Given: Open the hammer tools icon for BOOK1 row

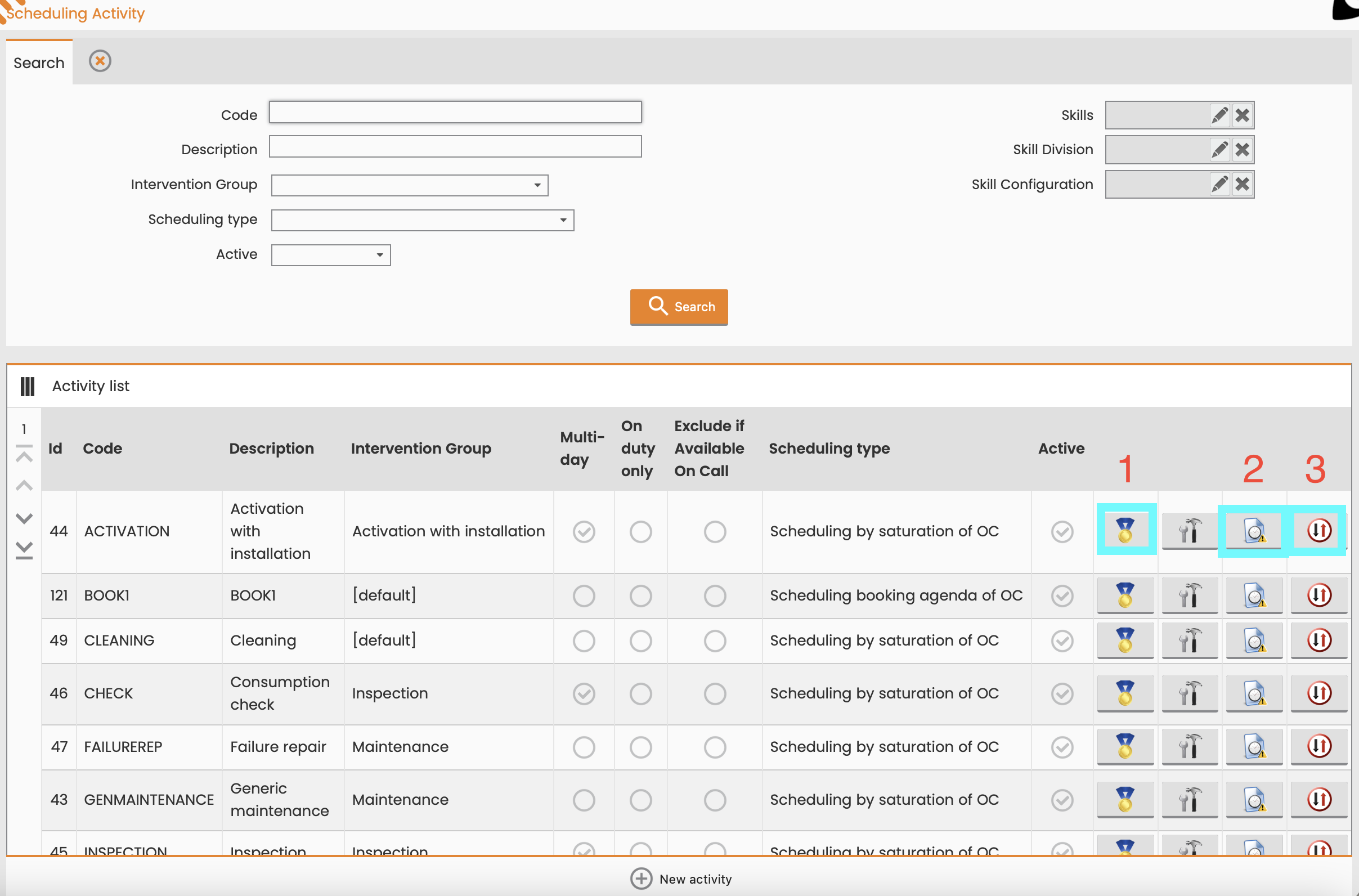Looking at the screenshot, I should click(x=1190, y=595).
